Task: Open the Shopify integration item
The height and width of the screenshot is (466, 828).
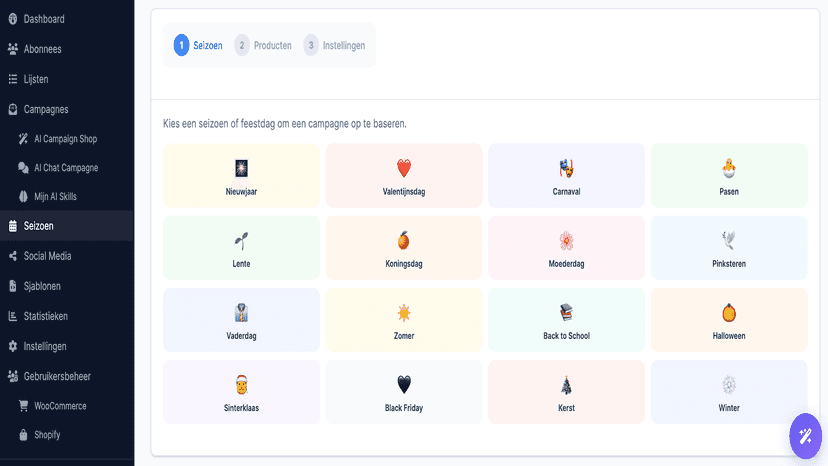Action: pyautogui.click(x=67, y=435)
